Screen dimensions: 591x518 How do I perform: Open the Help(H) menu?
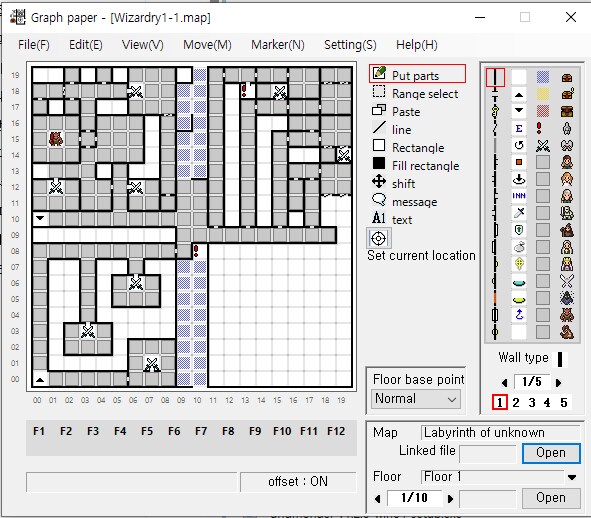pos(417,45)
